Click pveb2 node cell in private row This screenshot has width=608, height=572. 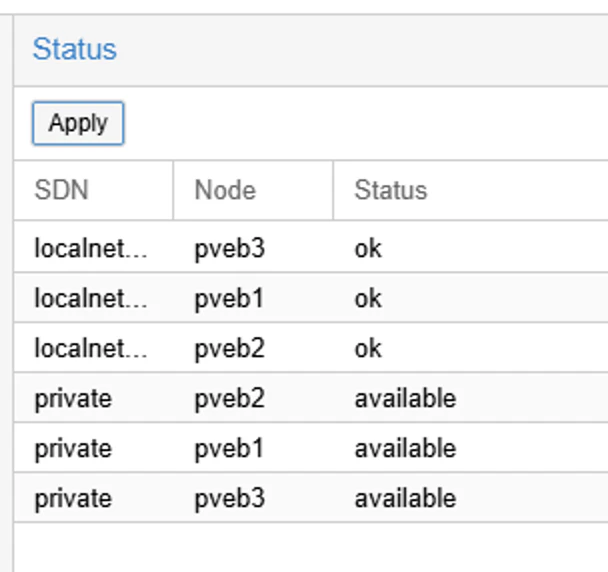(x=229, y=398)
